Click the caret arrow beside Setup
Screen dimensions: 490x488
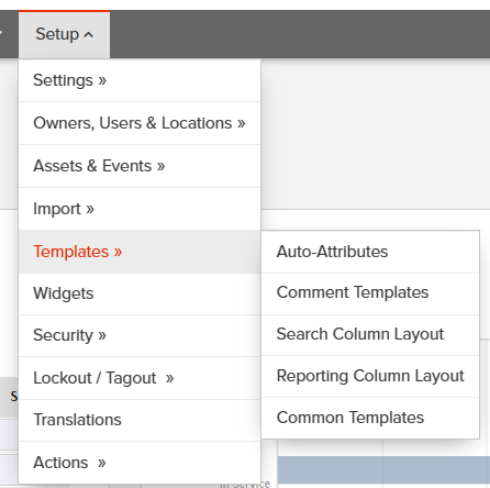click(x=88, y=35)
